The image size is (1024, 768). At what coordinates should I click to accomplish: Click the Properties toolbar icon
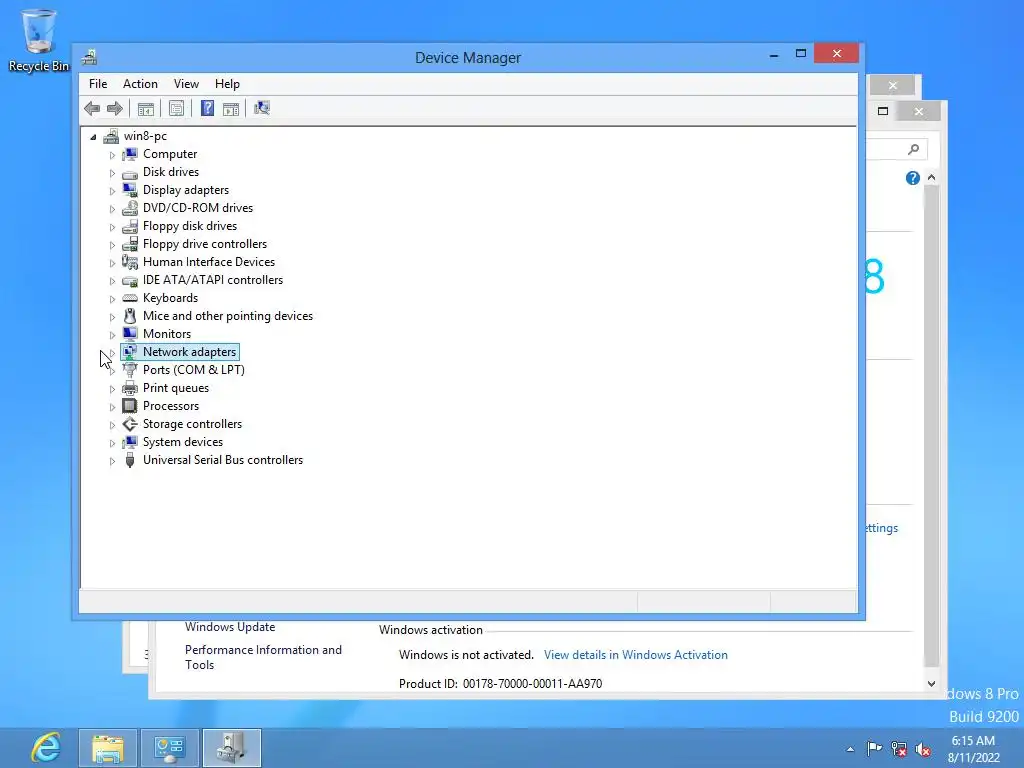pyautogui.click(x=176, y=108)
